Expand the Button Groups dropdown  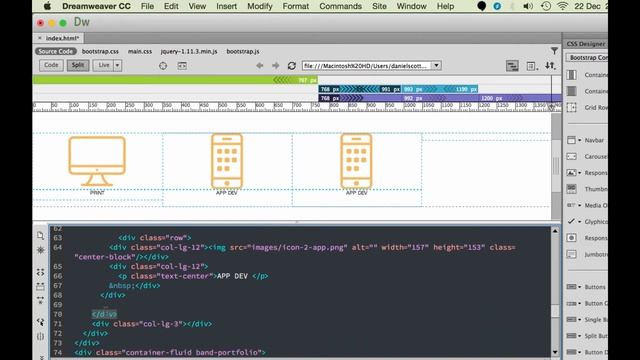click(x=580, y=303)
